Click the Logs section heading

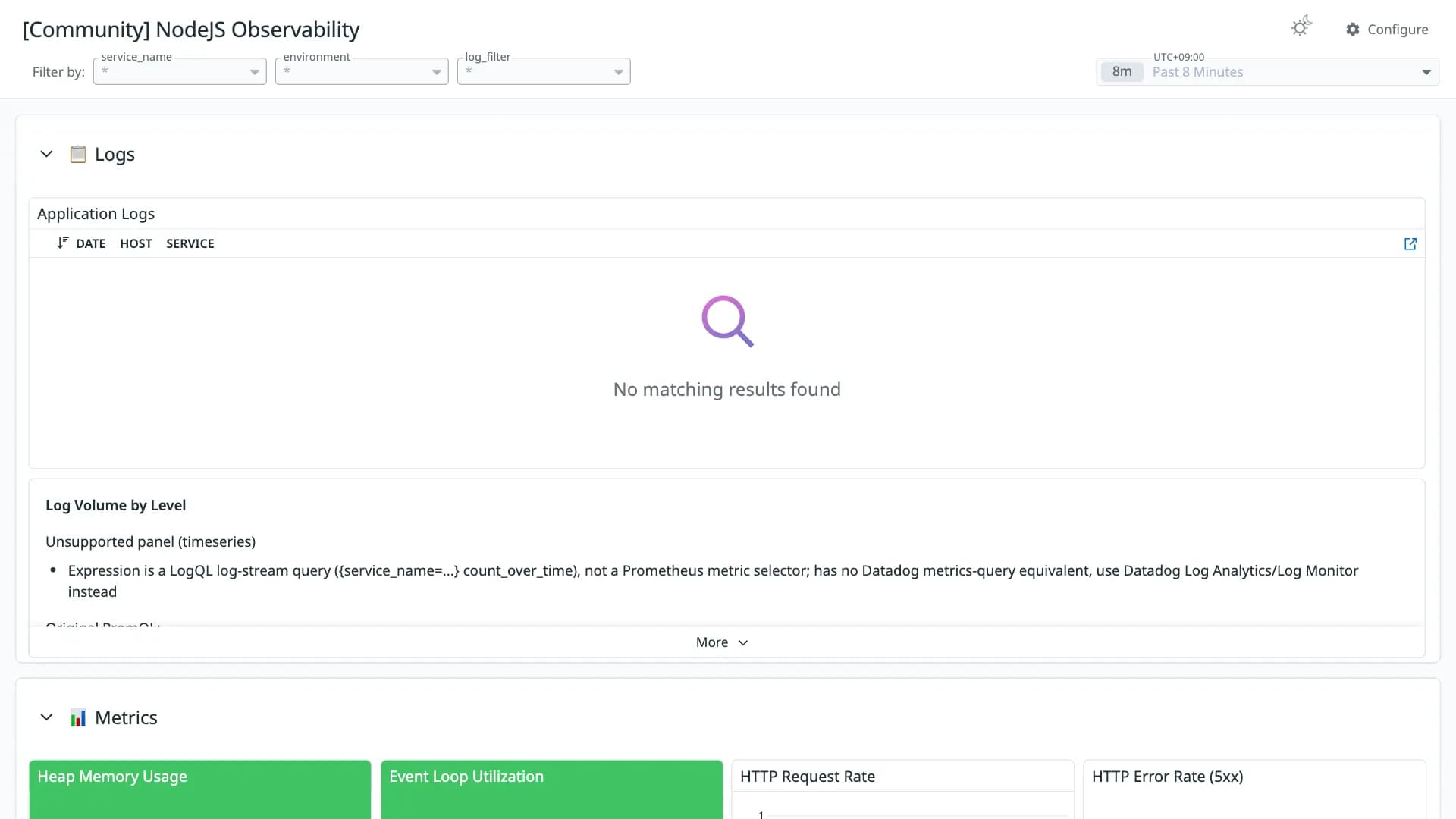(x=115, y=154)
